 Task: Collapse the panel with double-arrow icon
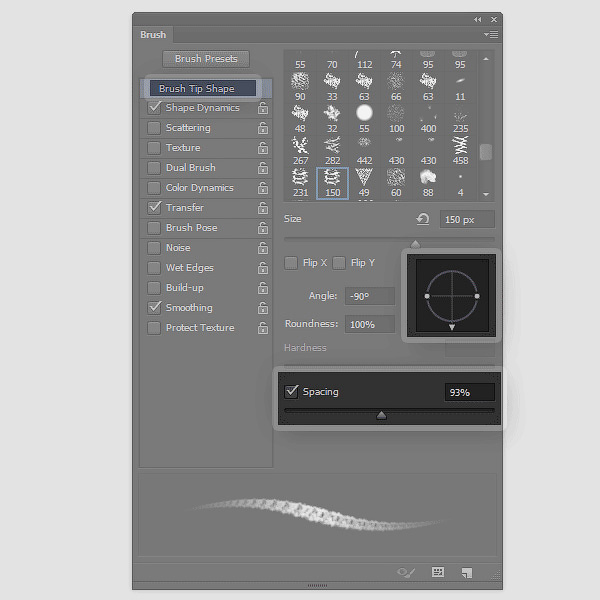point(477,20)
